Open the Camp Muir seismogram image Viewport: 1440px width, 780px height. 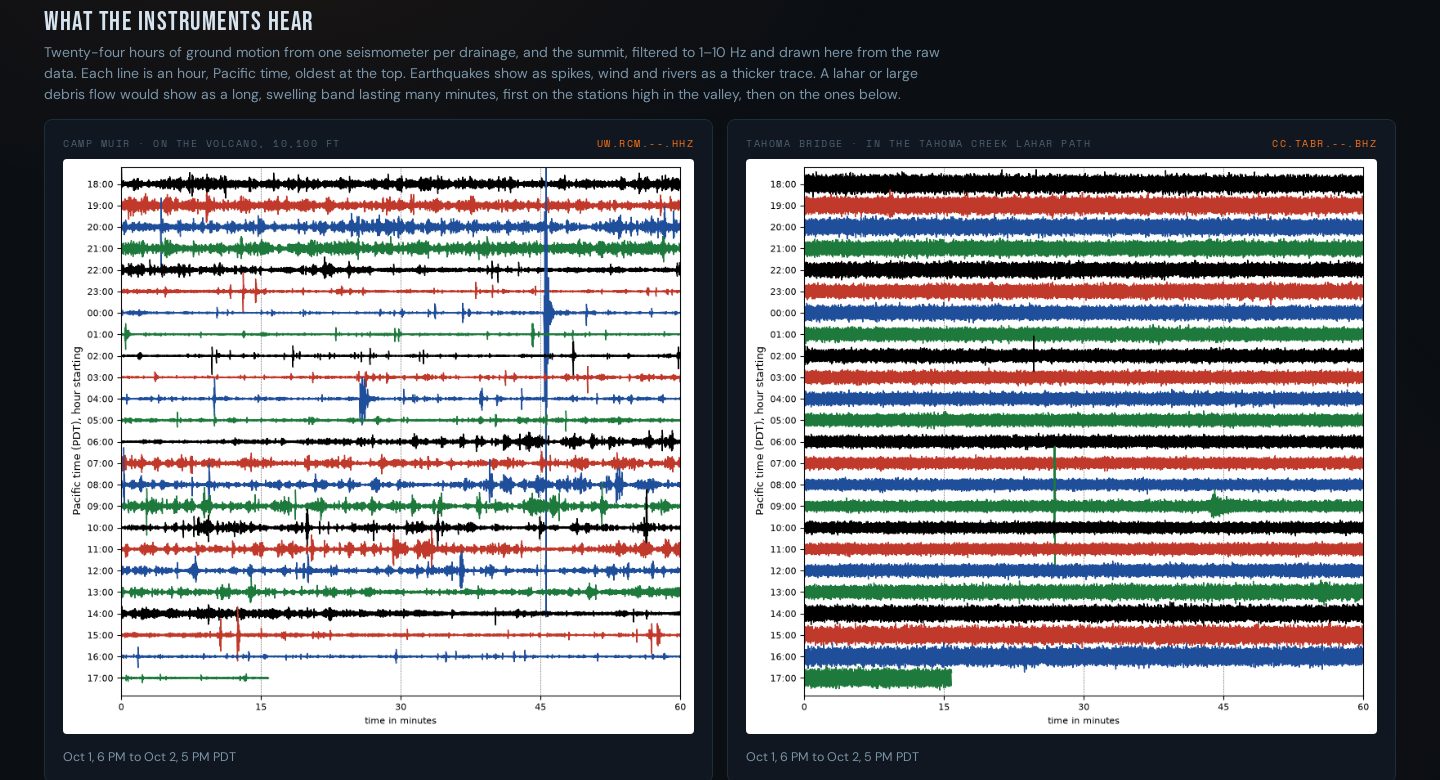coord(378,446)
